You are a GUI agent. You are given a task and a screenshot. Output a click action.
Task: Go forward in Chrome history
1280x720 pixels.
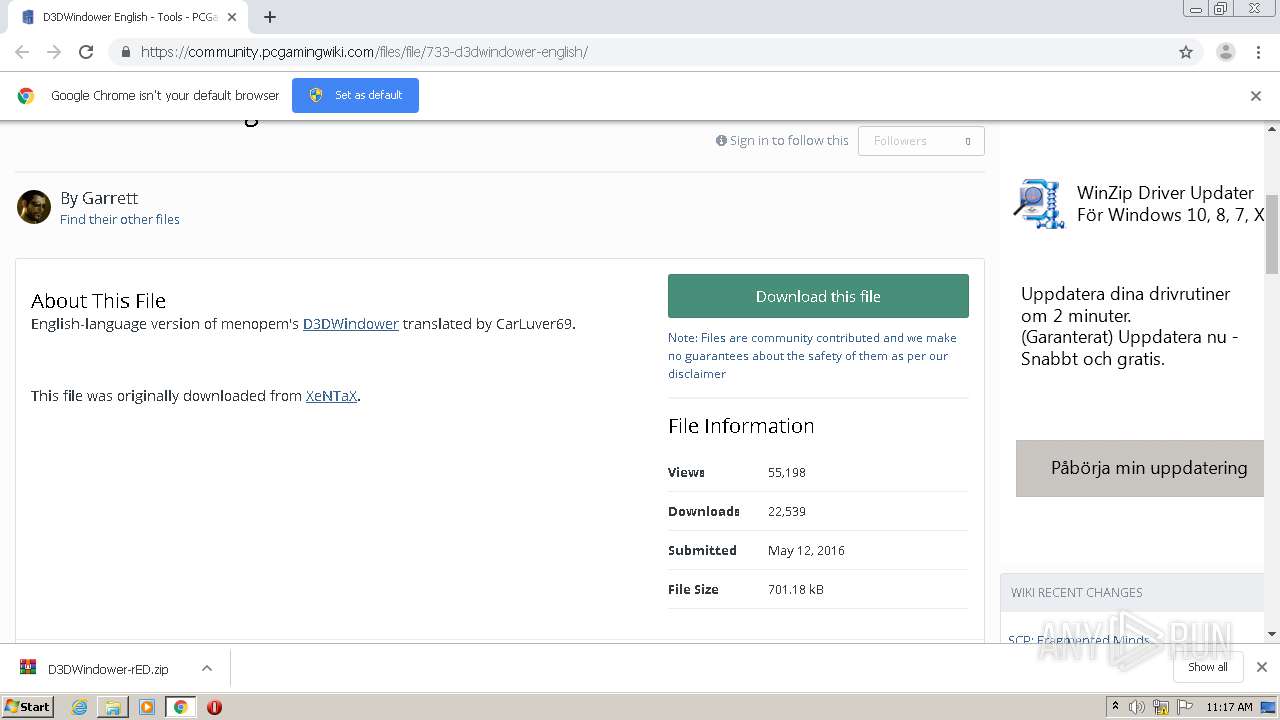pyautogui.click(x=54, y=52)
